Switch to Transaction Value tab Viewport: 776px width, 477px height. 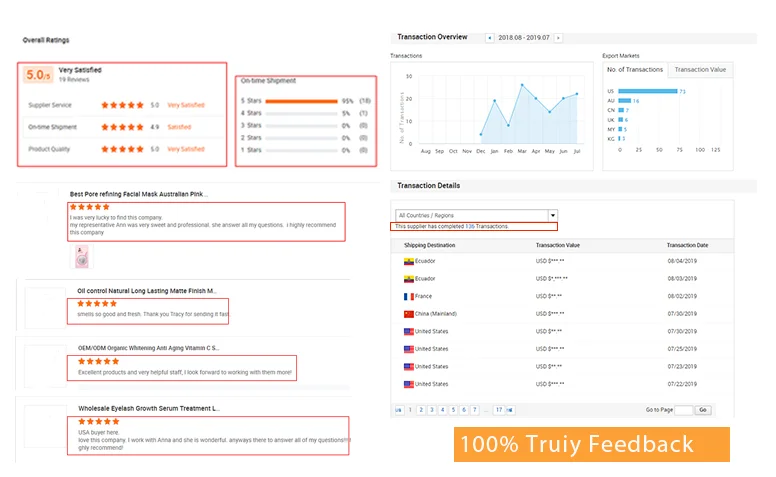coord(700,70)
